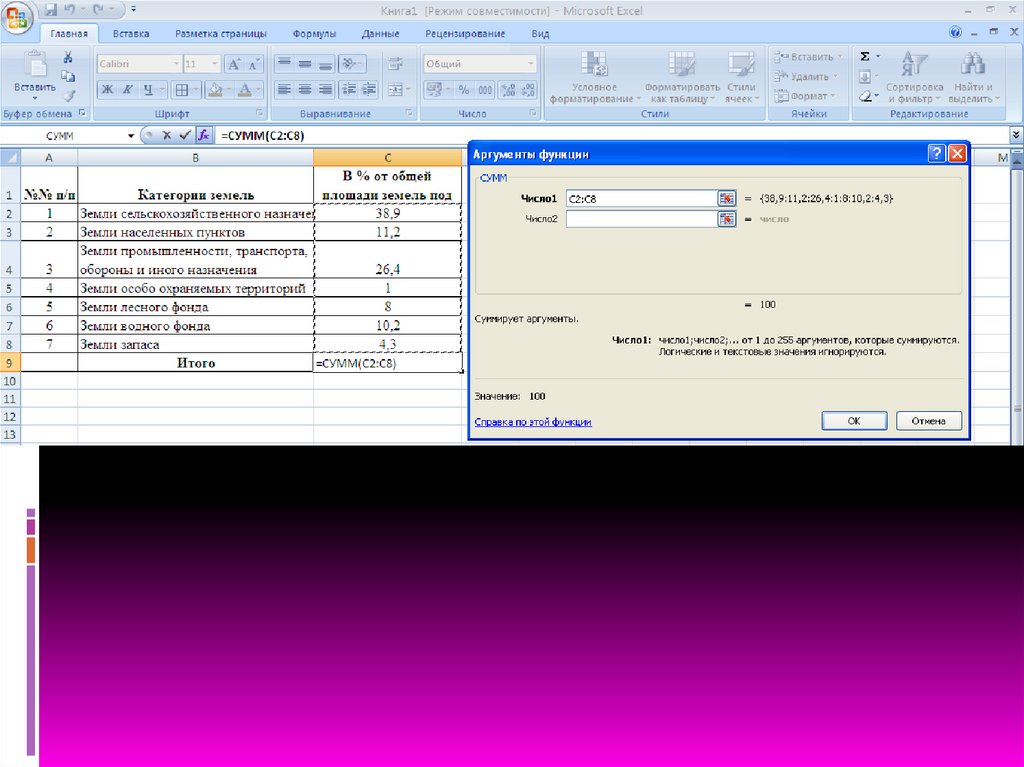Click the formula bar cancel X icon
Screen dimensions: 1024x767
coord(167,135)
